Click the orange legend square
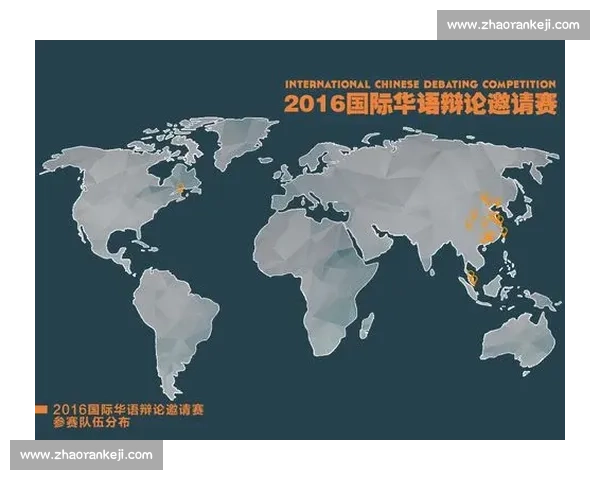This screenshot has height=480, width=600. click(x=41, y=410)
